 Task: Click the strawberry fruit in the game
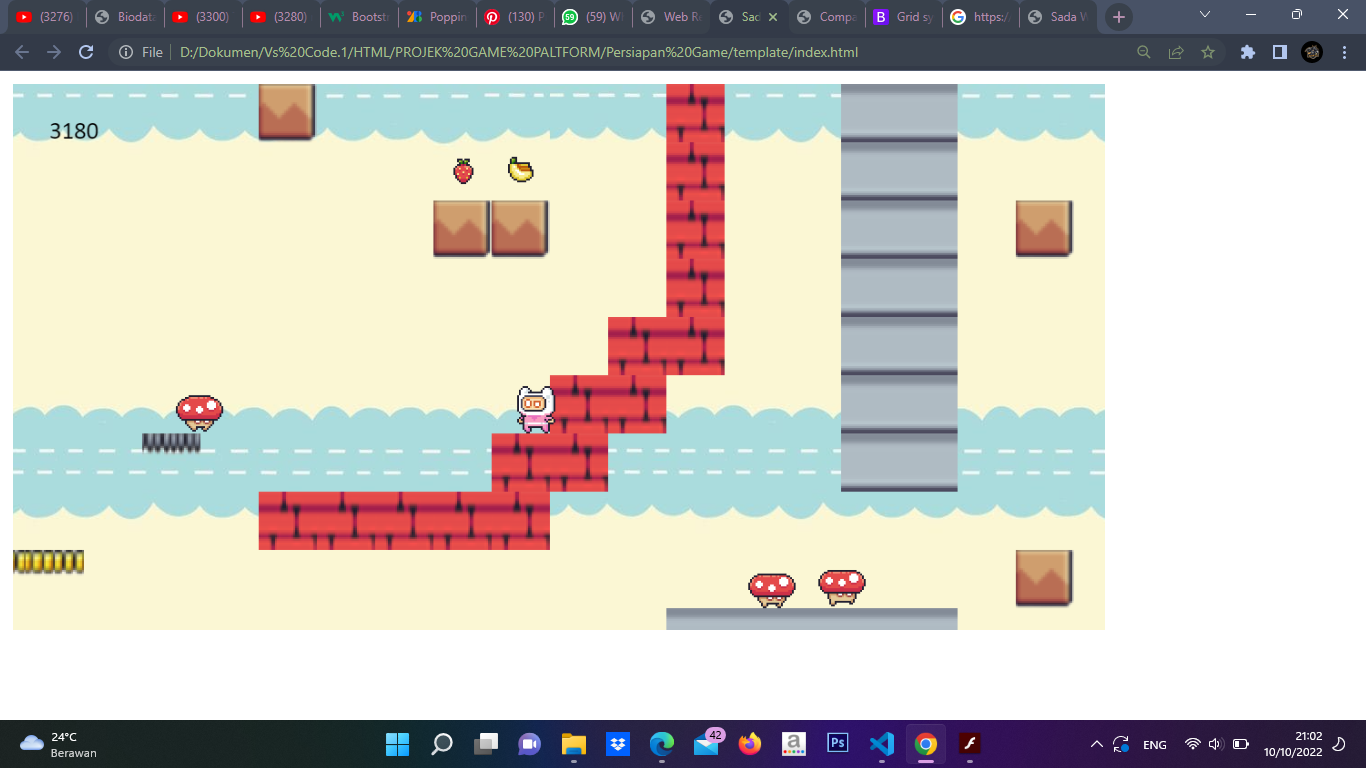point(462,171)
